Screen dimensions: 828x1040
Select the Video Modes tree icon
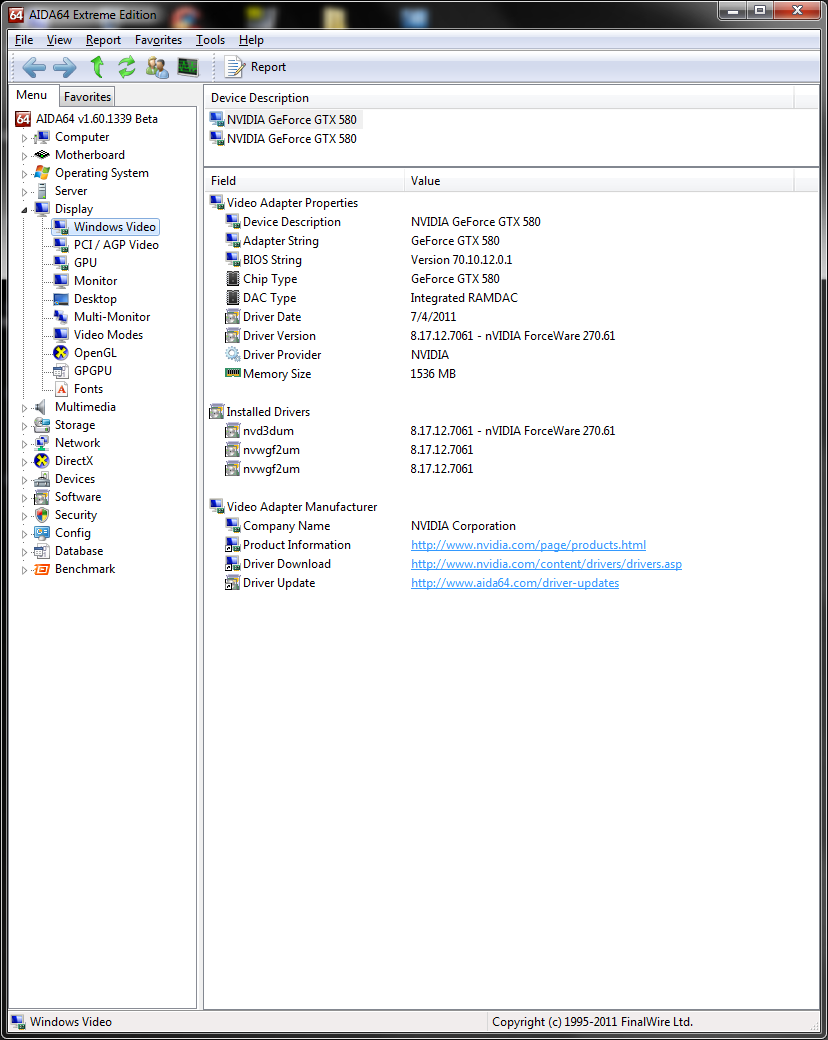(61, 334)
